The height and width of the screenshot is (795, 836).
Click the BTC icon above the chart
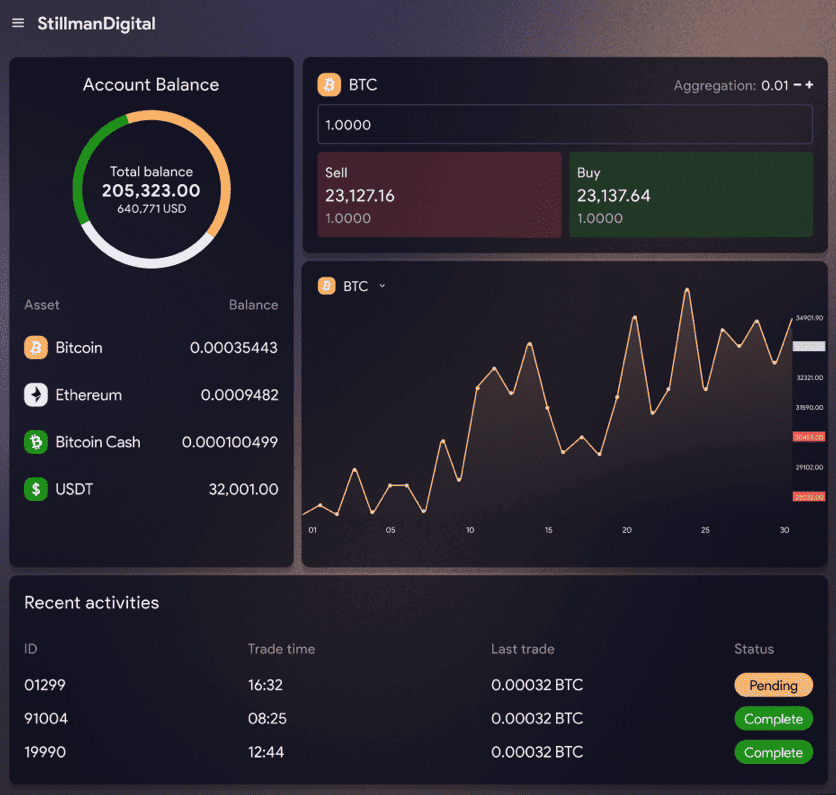pos(326,286)
